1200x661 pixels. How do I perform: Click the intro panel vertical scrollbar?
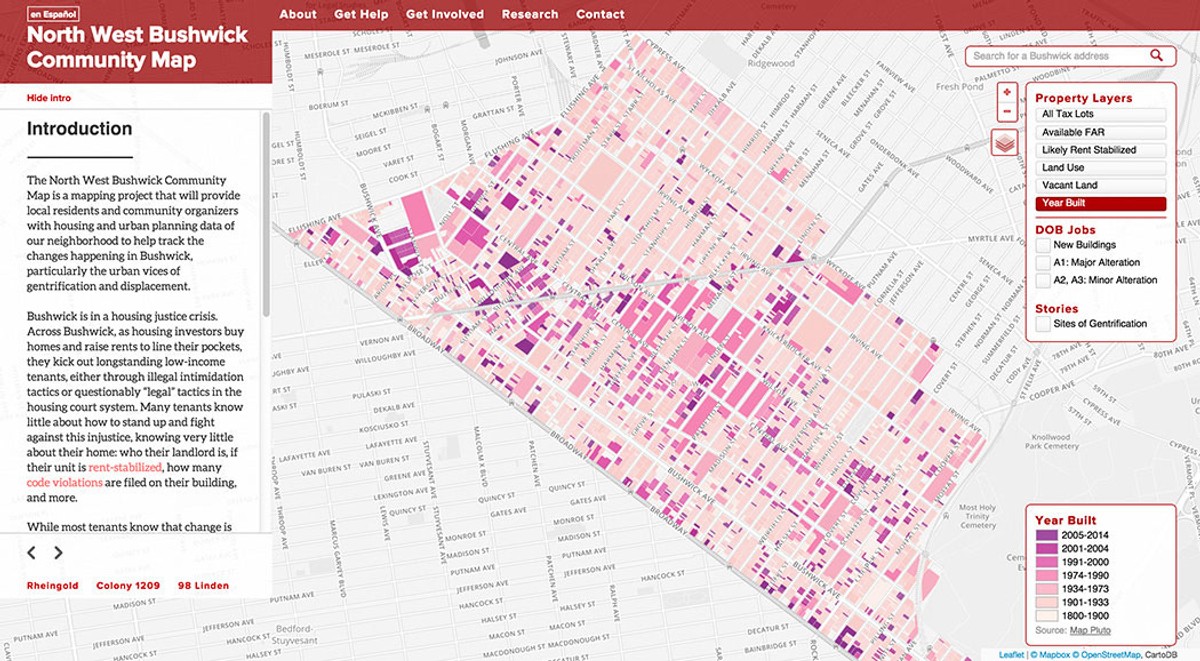(266, 214)
